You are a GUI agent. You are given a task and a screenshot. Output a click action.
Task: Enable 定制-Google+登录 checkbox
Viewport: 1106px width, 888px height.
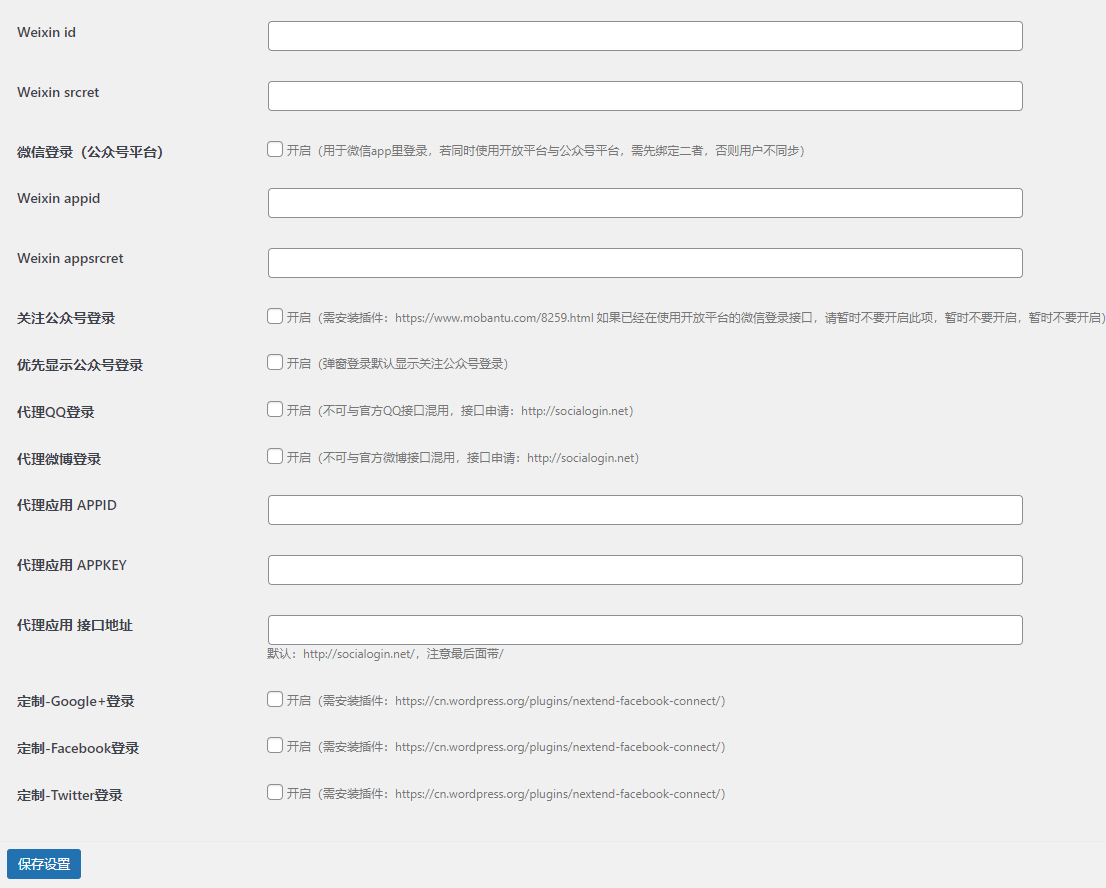pyautogui.click(x=275, y=699)
